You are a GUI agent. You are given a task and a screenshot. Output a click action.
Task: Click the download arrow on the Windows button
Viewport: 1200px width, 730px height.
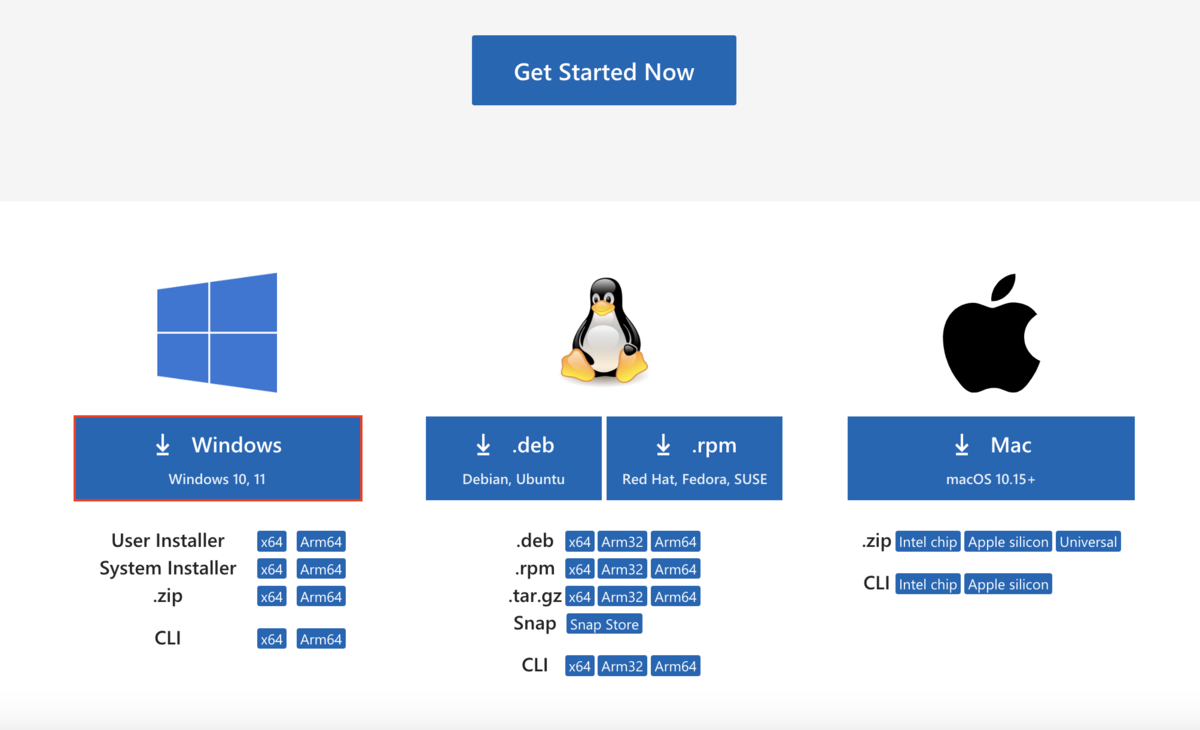coord(163,445)
